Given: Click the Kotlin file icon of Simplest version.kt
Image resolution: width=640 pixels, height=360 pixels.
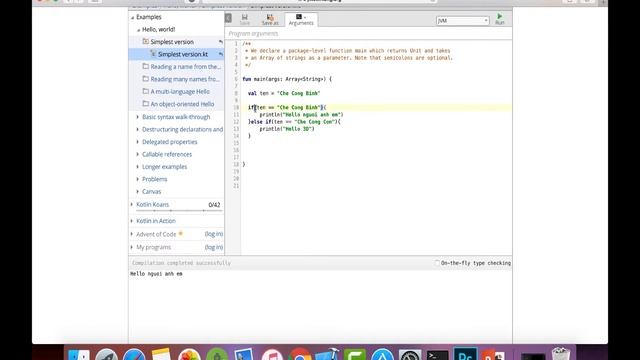Looking at the screenshot, I should pyautogui.click(x=153, y=53).
